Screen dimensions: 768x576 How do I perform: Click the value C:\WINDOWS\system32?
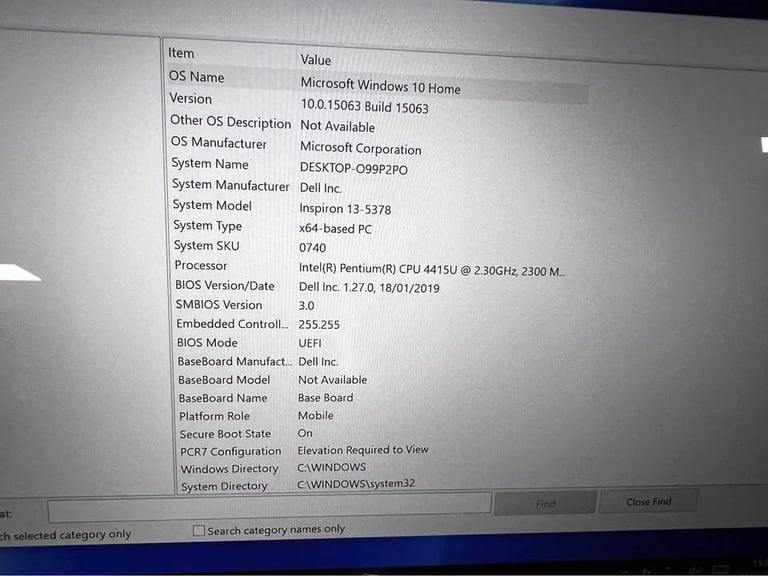356,484
